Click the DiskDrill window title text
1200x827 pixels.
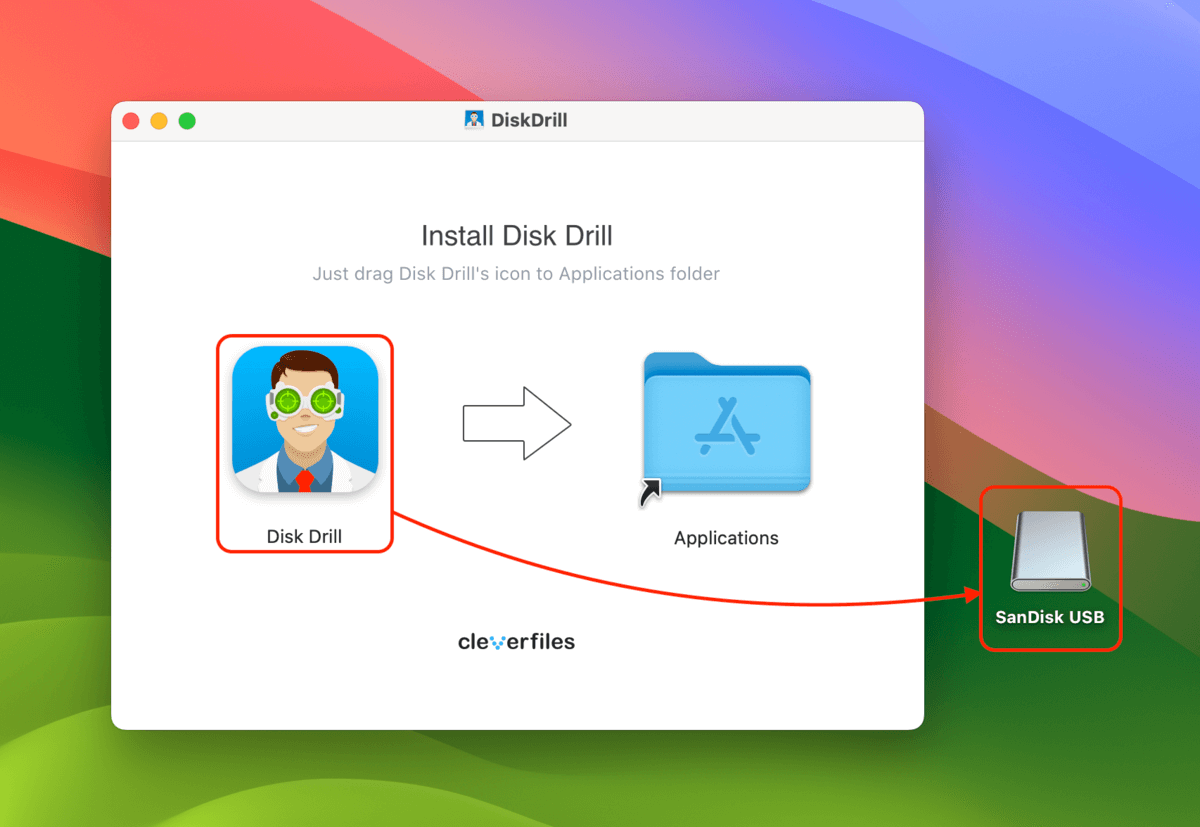(529, 120)
